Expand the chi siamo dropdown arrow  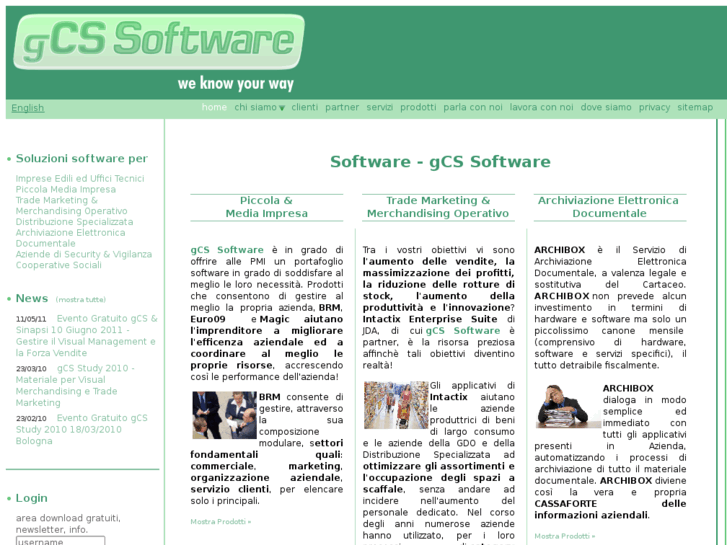(x=281, y=108)
